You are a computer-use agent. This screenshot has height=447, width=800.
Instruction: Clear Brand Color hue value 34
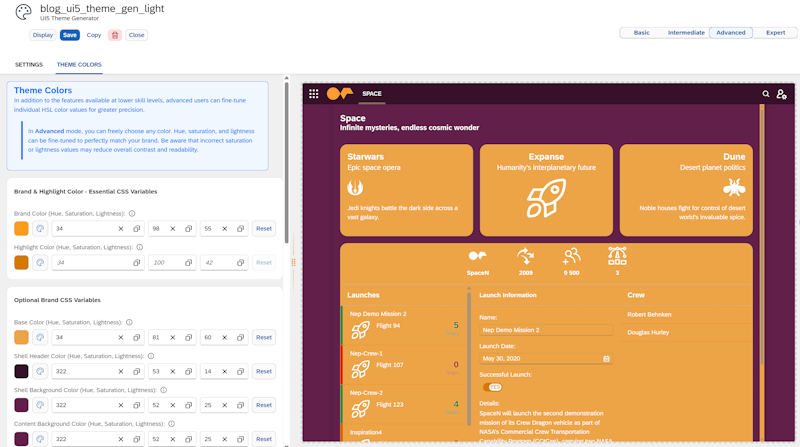[121, 229]
